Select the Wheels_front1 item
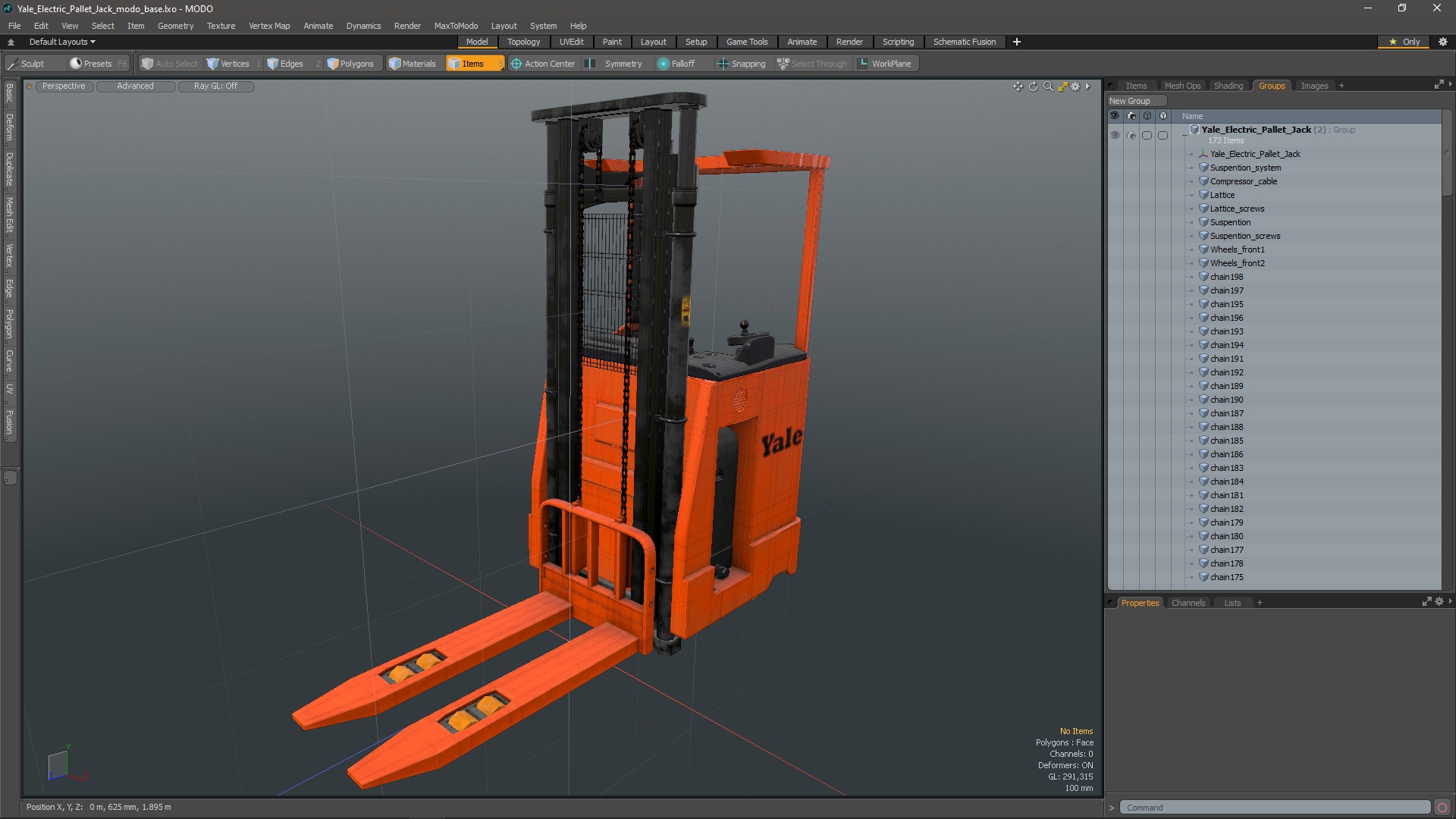The image size is (1456, 819). (x=1237, y=249)
